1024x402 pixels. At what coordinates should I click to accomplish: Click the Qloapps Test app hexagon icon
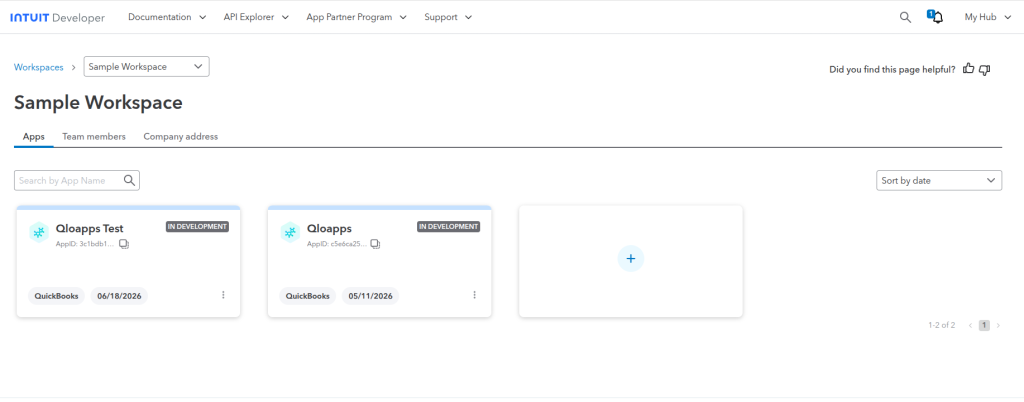(x=39, y=232)
